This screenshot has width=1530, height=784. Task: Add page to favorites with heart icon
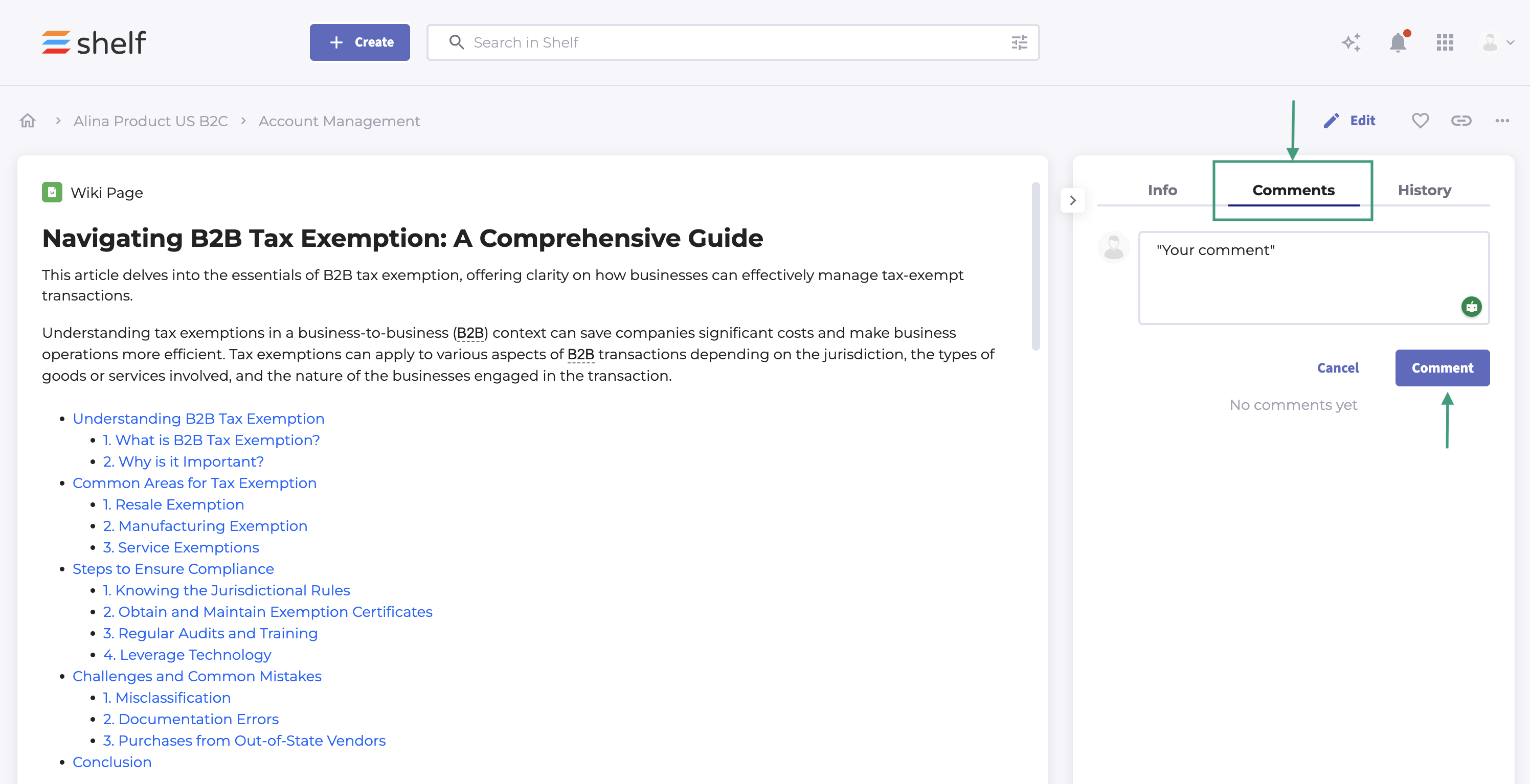pos(1420,121)
